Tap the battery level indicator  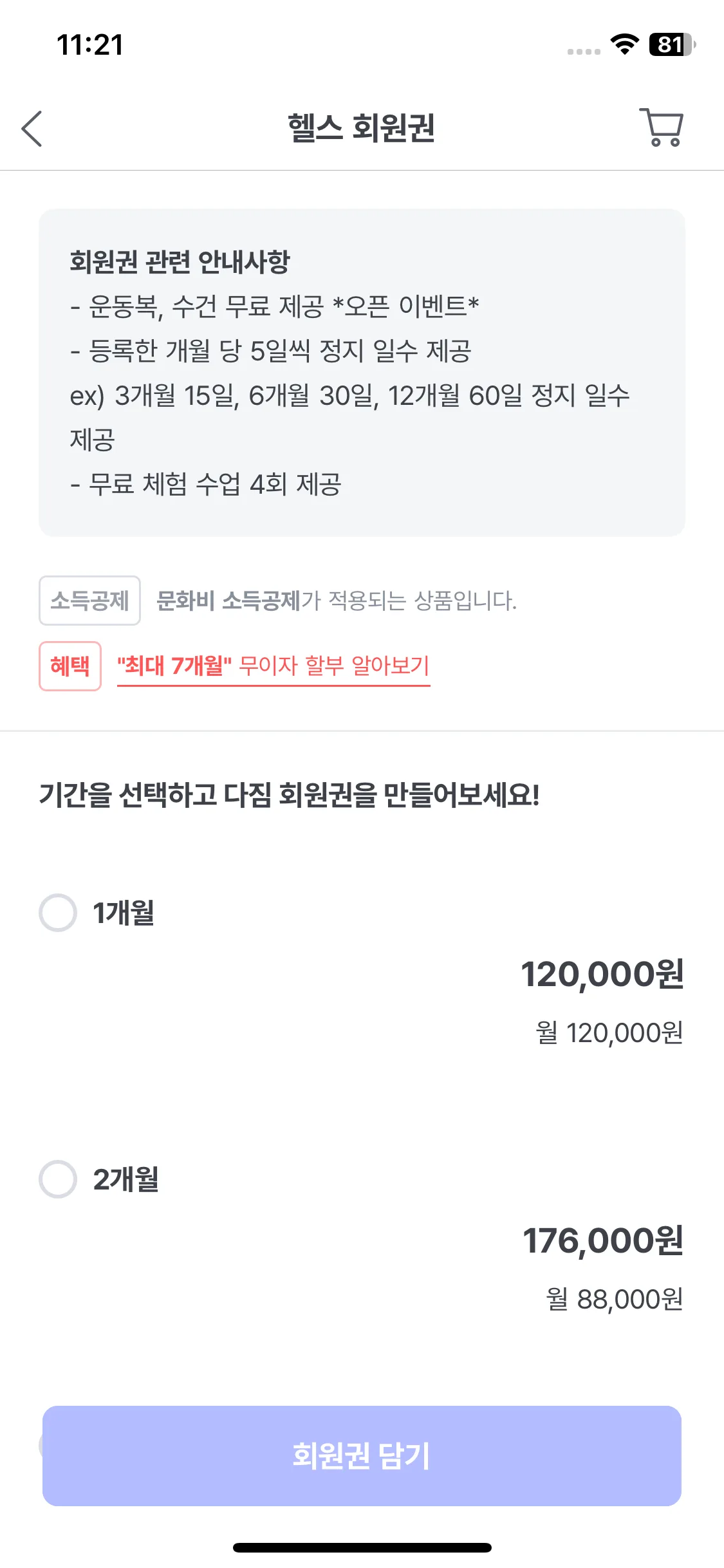click(x=672, y=44)
